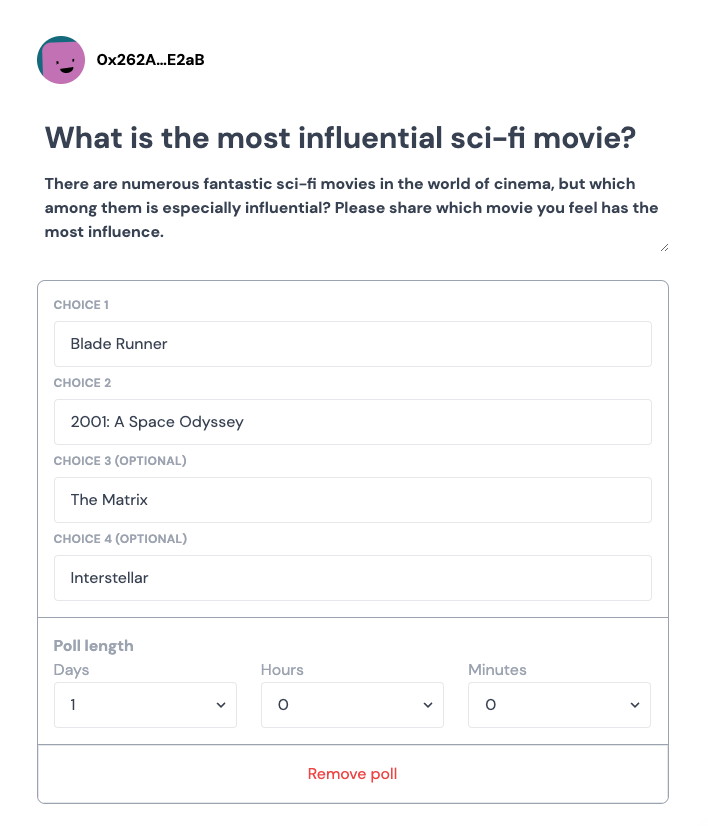Click the Interstellar choice input

pos(352,578)
